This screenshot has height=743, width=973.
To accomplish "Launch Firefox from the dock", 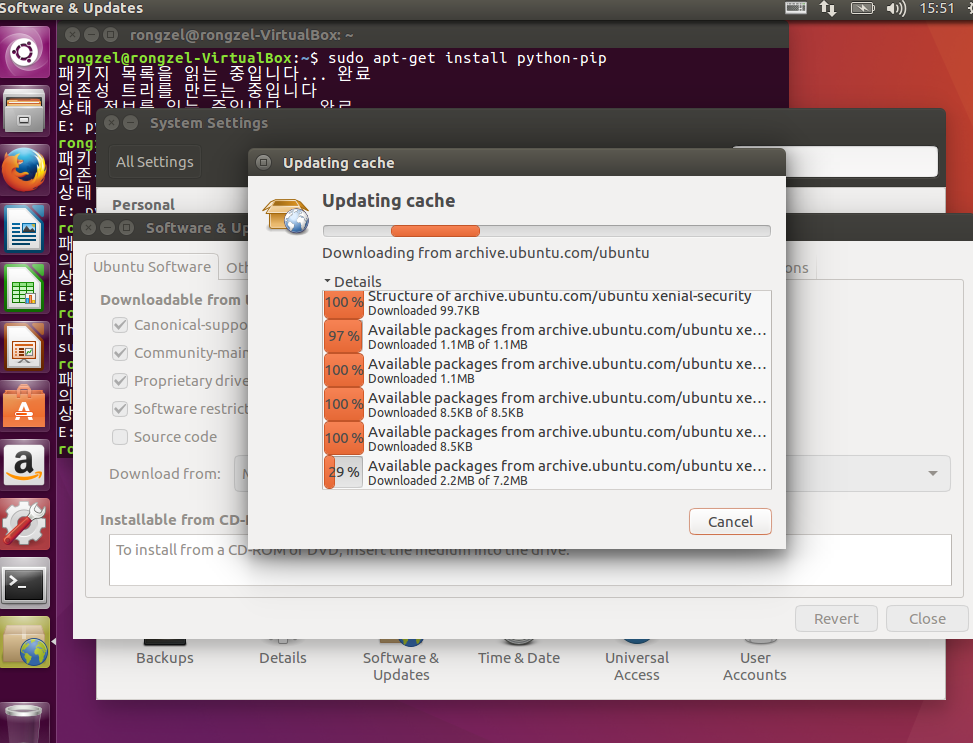I will click(24, 170).
